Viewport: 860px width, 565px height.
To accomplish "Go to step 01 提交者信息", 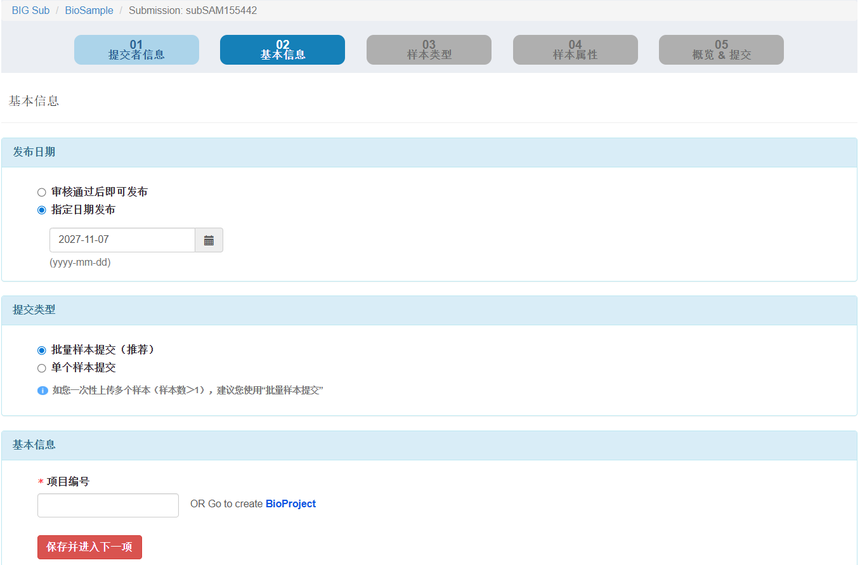I will click(x=137, y=50).
